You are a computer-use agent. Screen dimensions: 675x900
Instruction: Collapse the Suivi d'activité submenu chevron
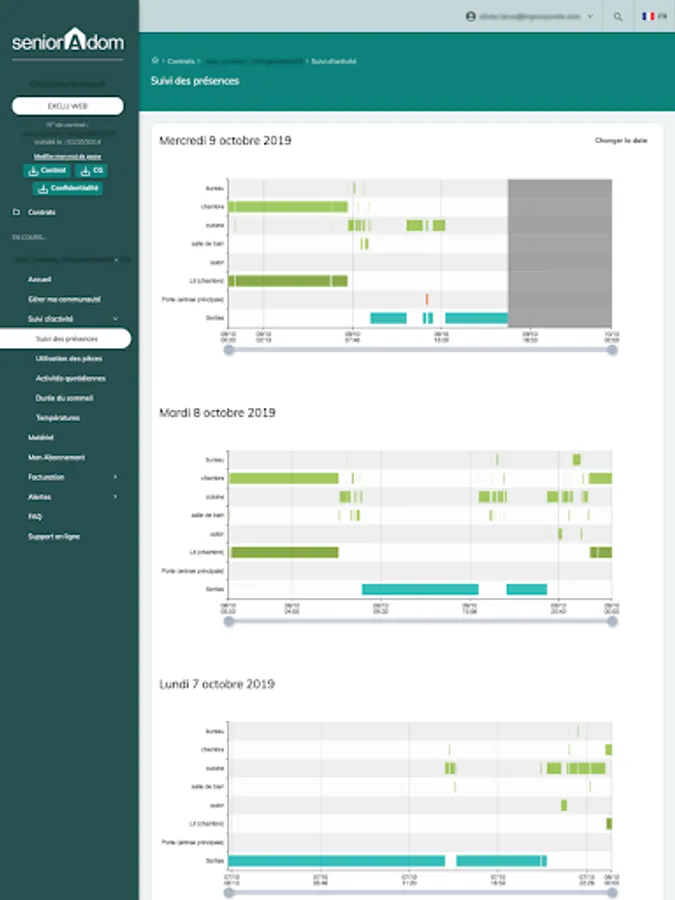pos(115,319)
